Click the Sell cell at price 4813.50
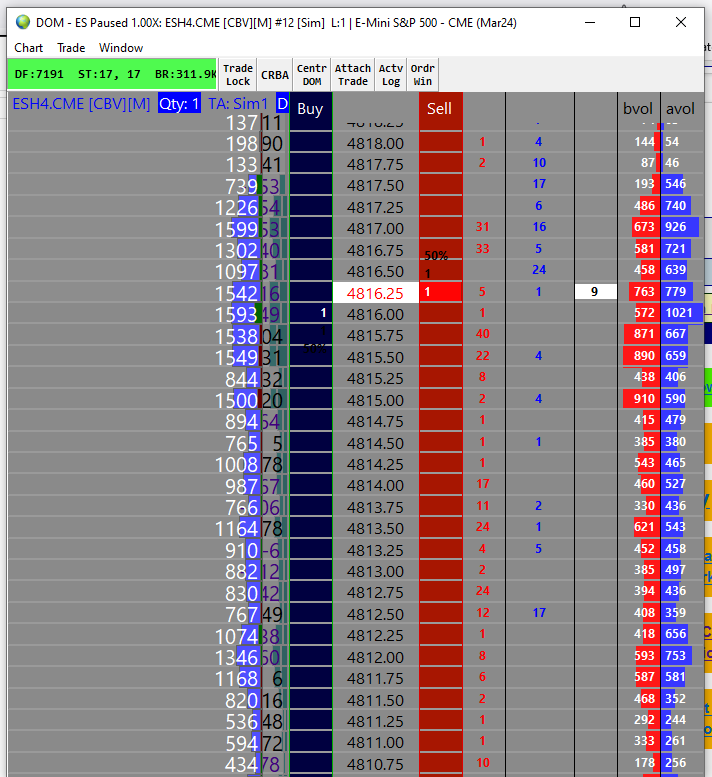The height and width of the screenshot is (777, 712). click(x=440, y=528)
